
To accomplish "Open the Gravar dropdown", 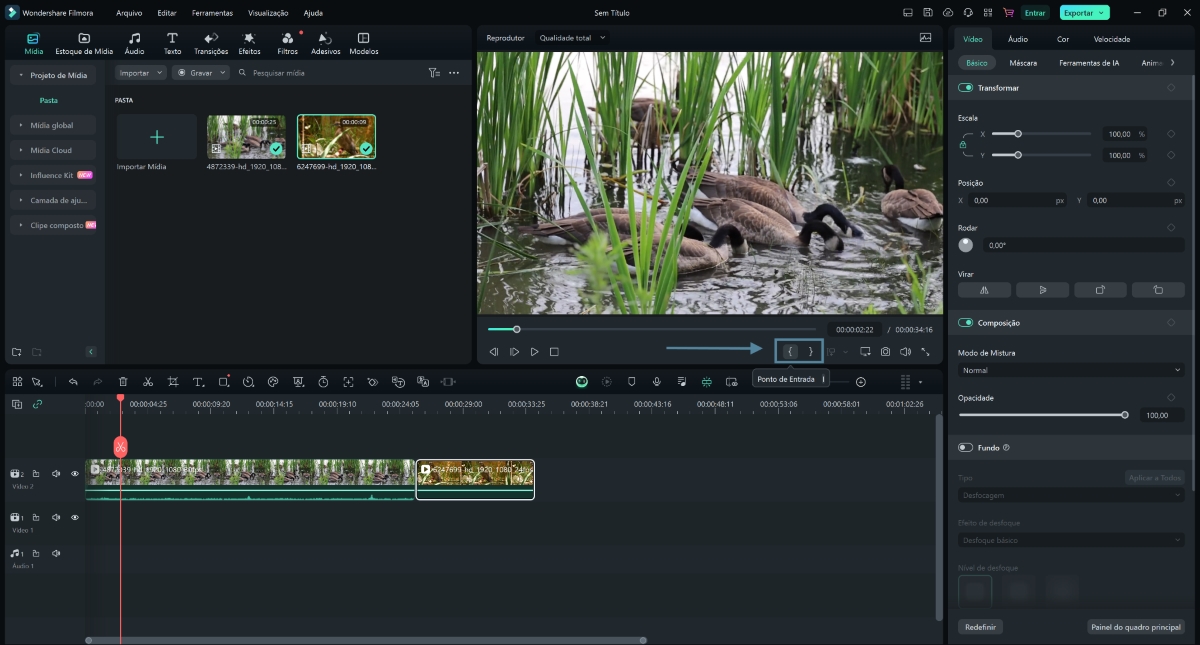I will point(201,73).
